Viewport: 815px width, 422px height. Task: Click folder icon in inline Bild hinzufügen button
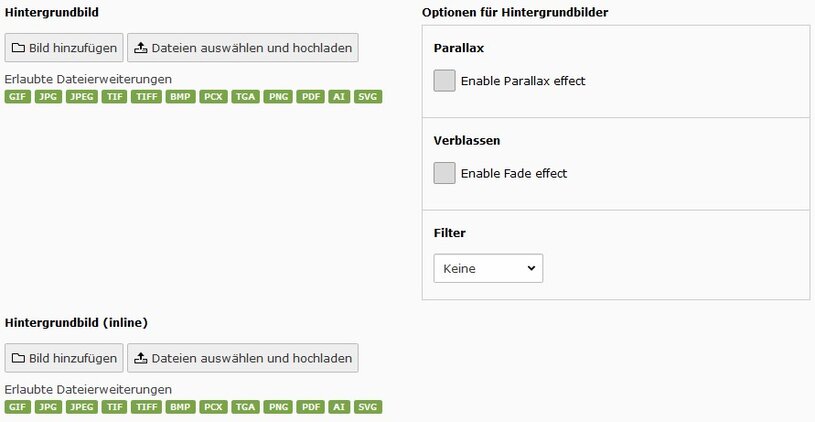tap(18, 358)
